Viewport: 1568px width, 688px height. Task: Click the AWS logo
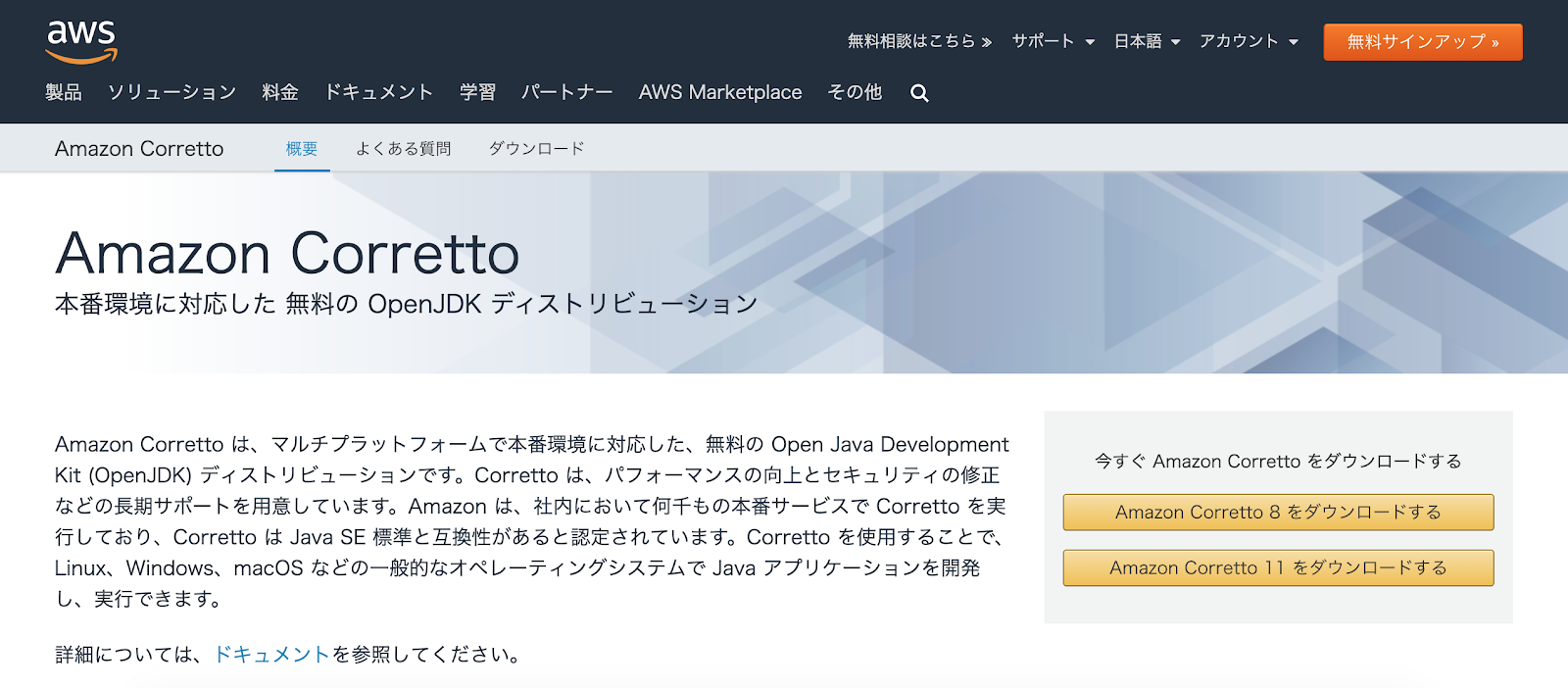81,42
